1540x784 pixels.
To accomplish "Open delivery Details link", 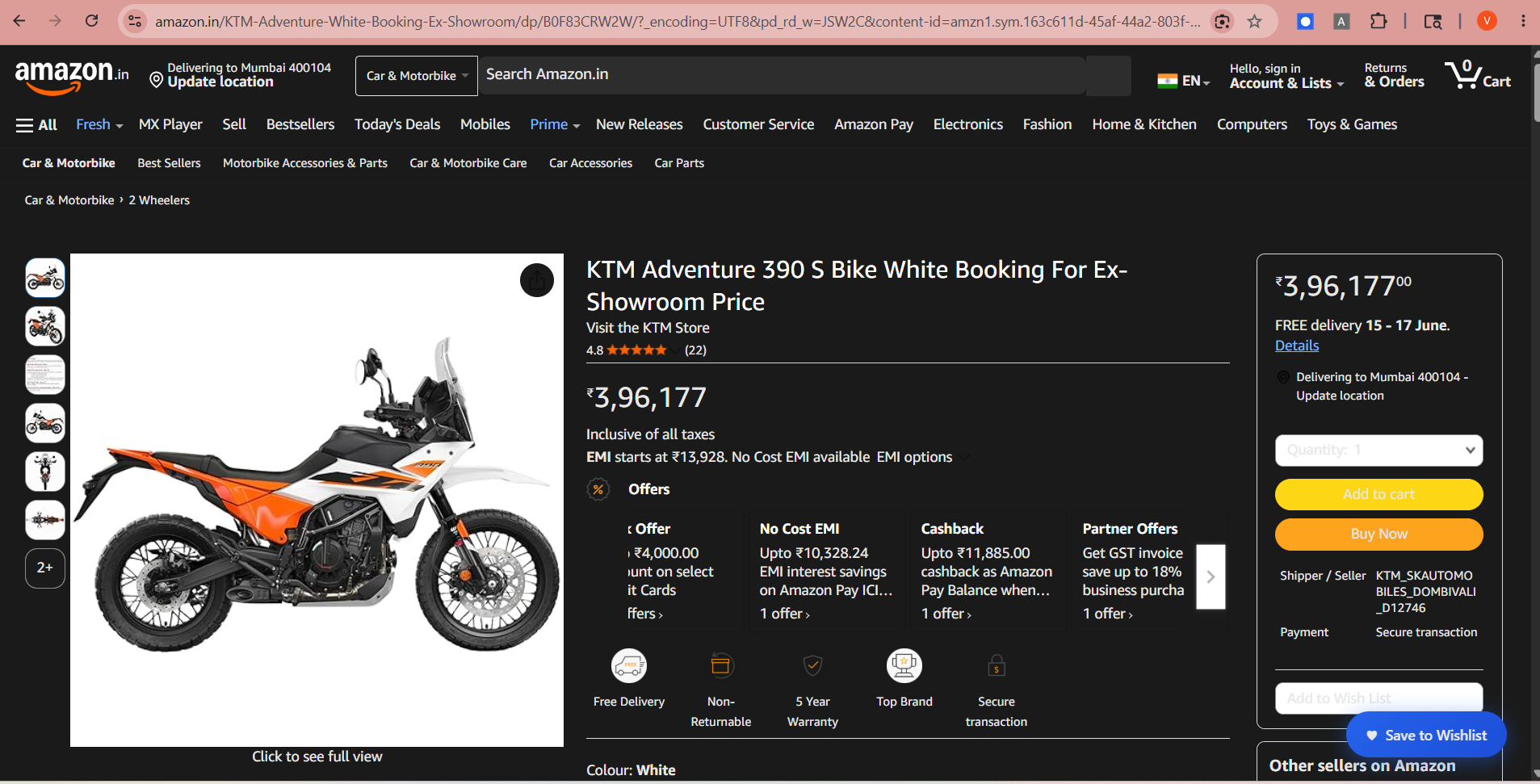I will pyautogui.click(x=1296, y=346).
